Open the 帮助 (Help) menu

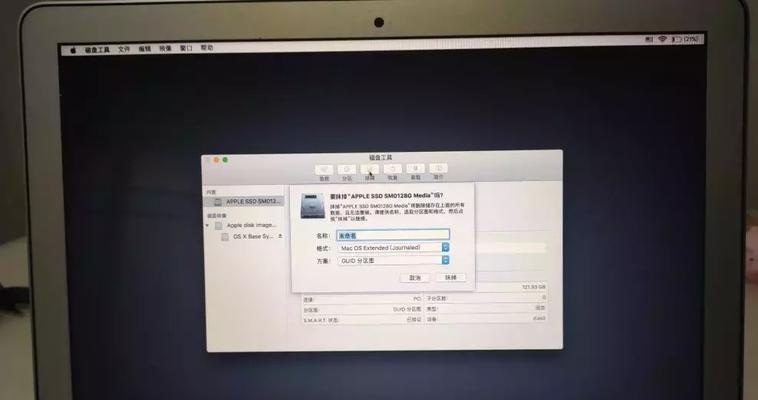207,48
